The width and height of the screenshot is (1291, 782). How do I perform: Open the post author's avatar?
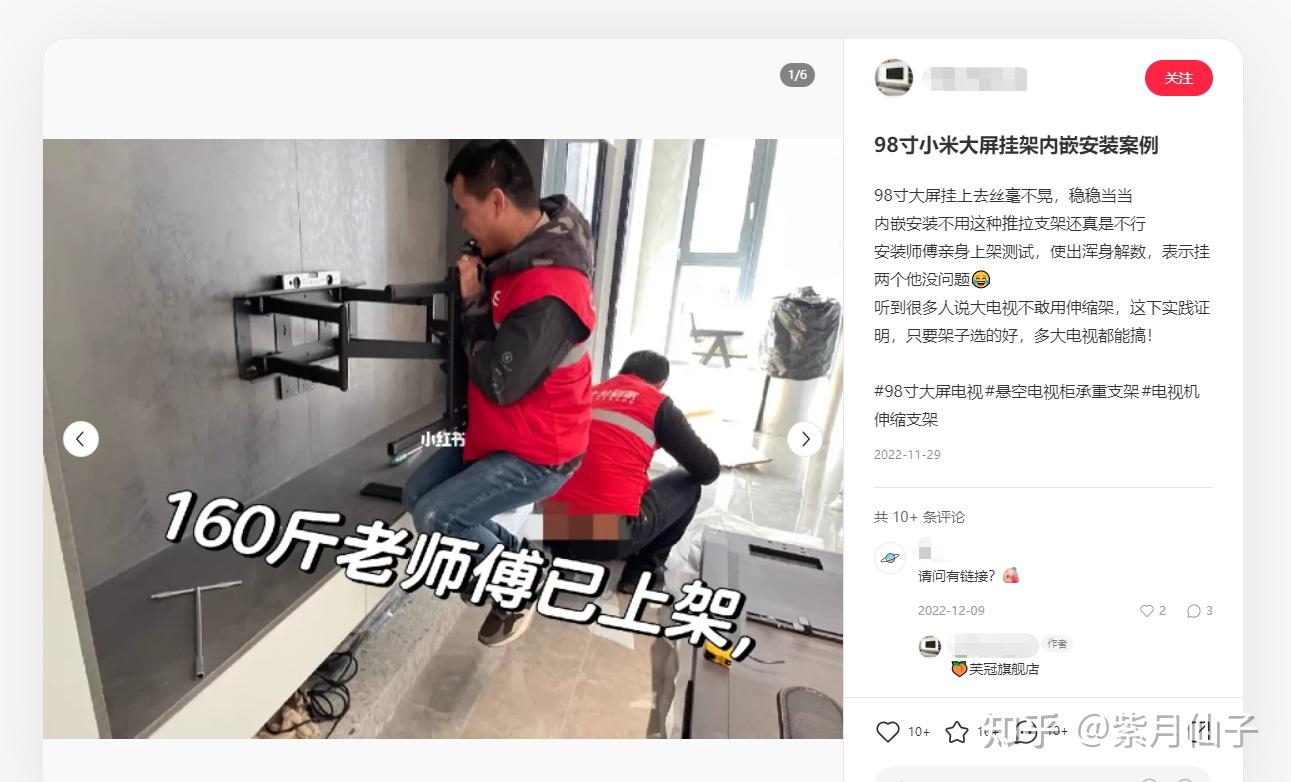pos(894,77)
